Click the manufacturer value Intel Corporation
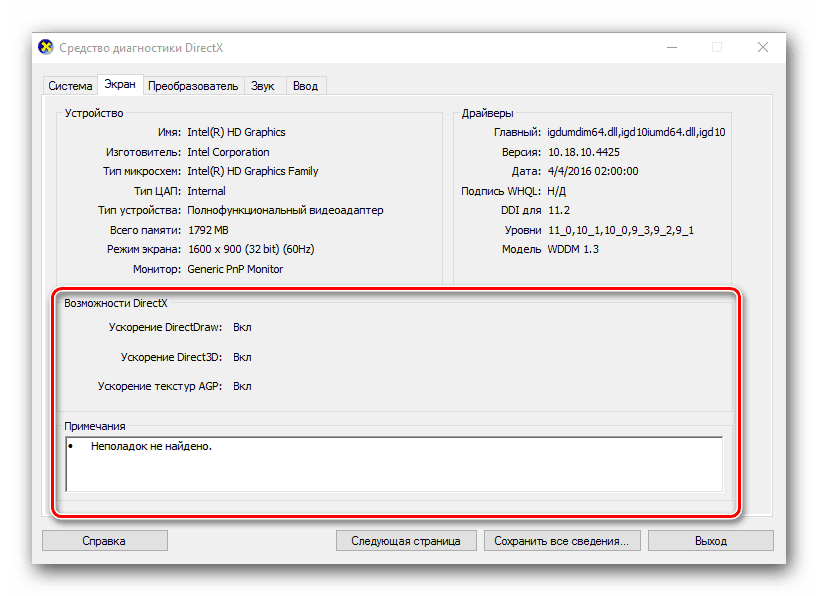 point(228,152)
